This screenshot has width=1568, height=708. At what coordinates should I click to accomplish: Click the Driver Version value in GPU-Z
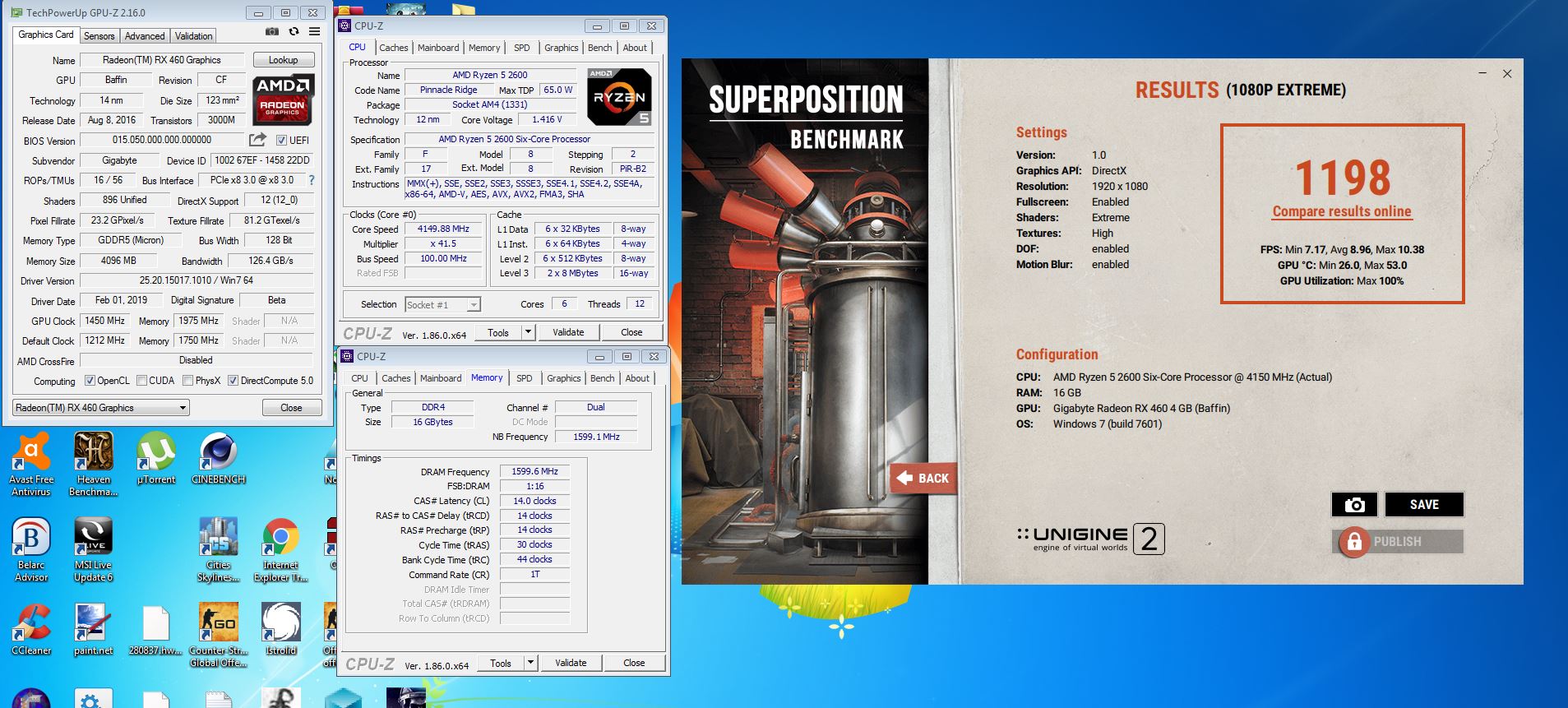pyautogui.click(x=197, y=280)
